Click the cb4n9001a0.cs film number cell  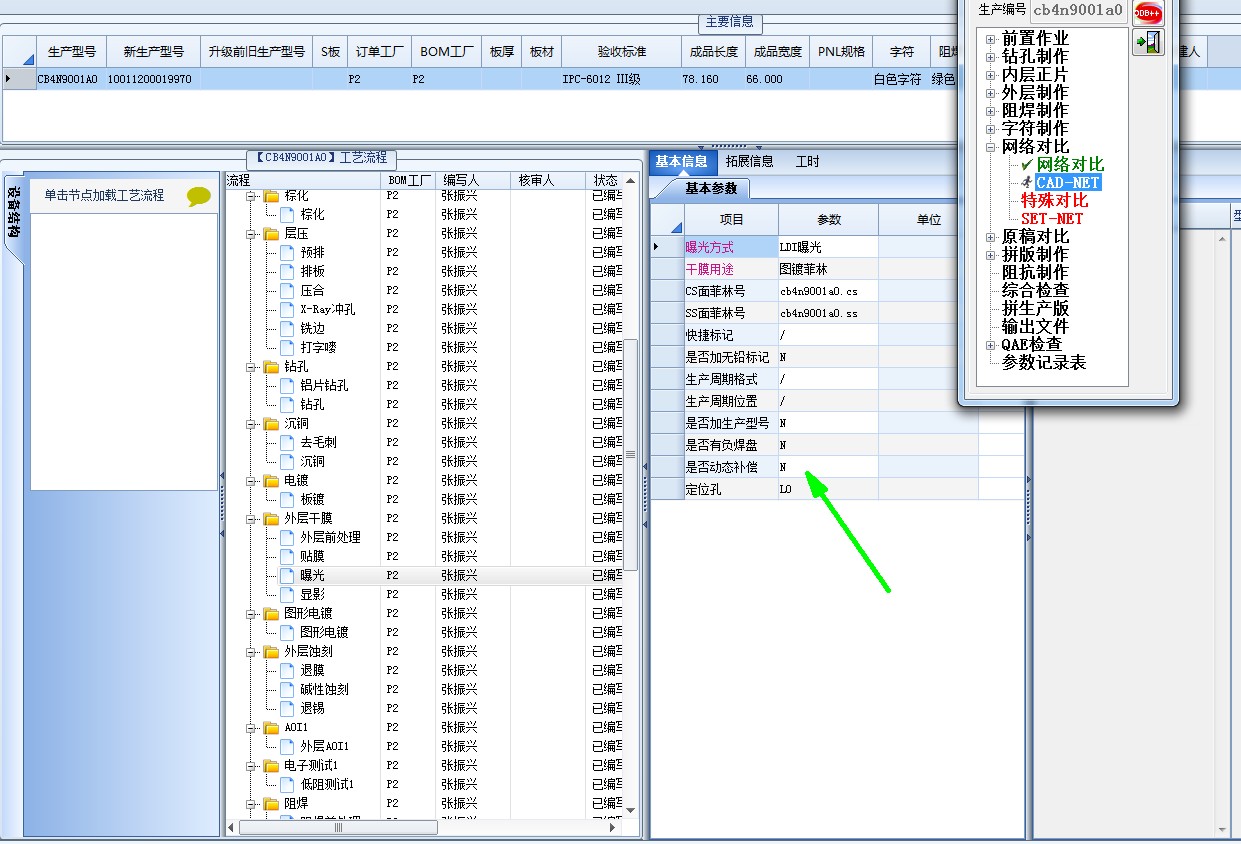(828, 291)
